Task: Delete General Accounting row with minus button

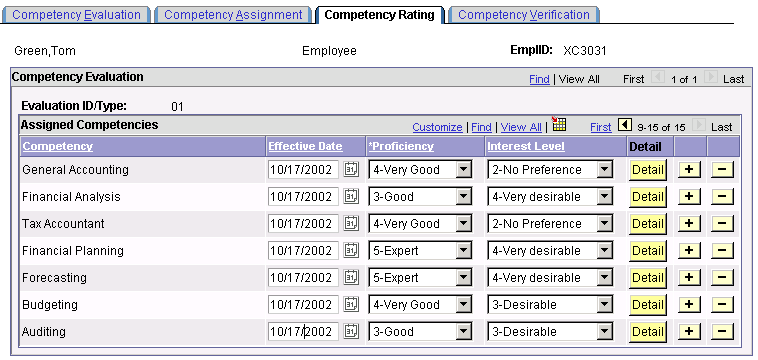Action: pyautogui.click(x=722, y=170)
